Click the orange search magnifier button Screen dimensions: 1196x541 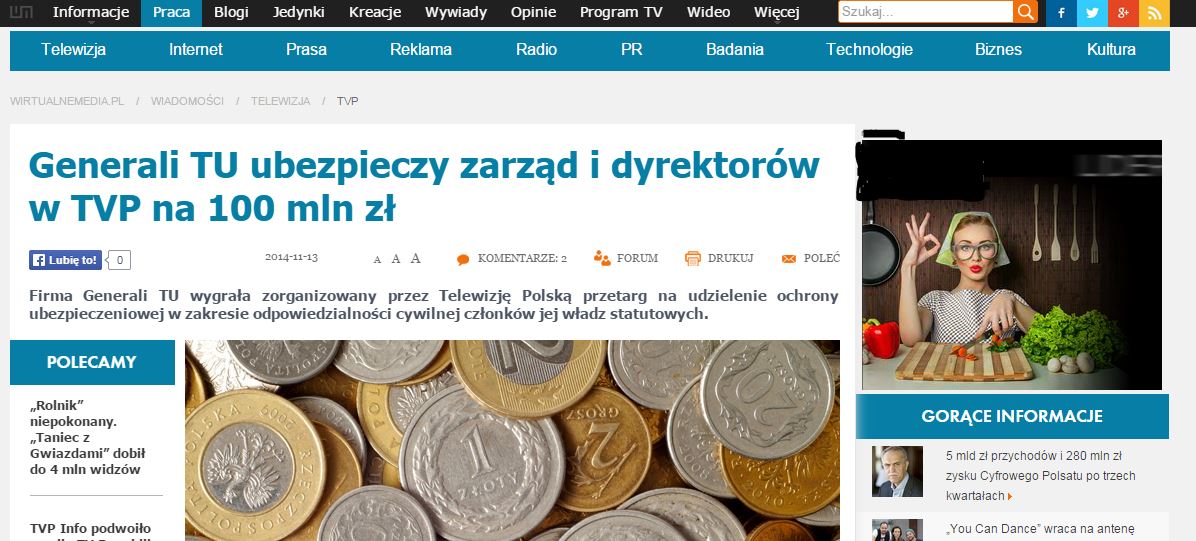[x=1026, y=12]
